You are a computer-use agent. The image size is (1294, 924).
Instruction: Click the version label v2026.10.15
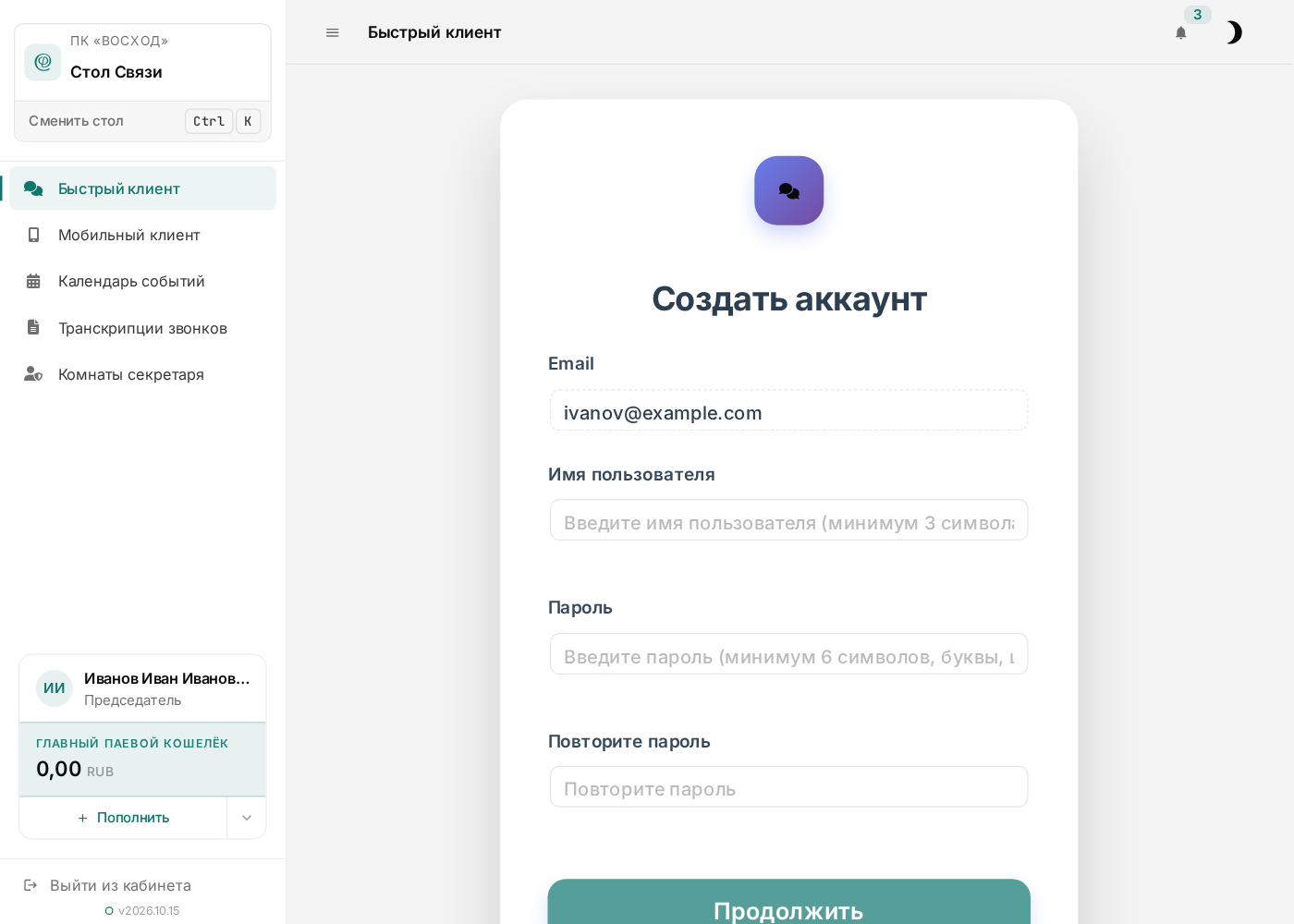[149, 911]
